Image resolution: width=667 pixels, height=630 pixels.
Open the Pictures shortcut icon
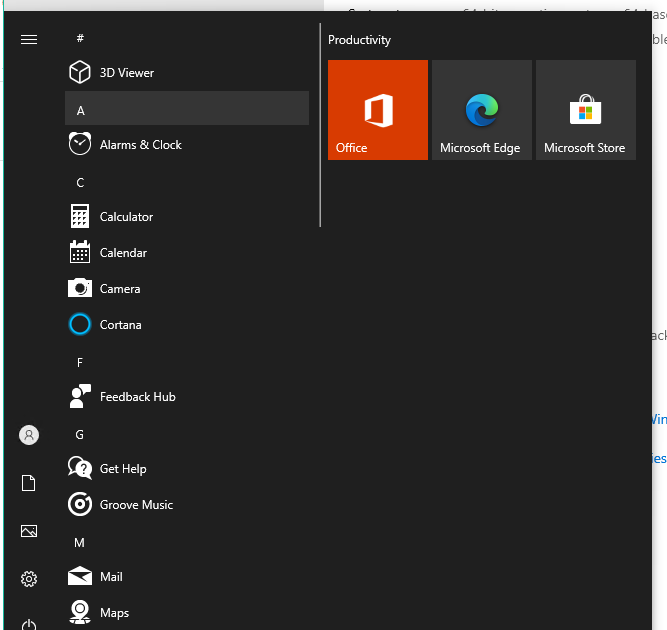click(29, 530)
